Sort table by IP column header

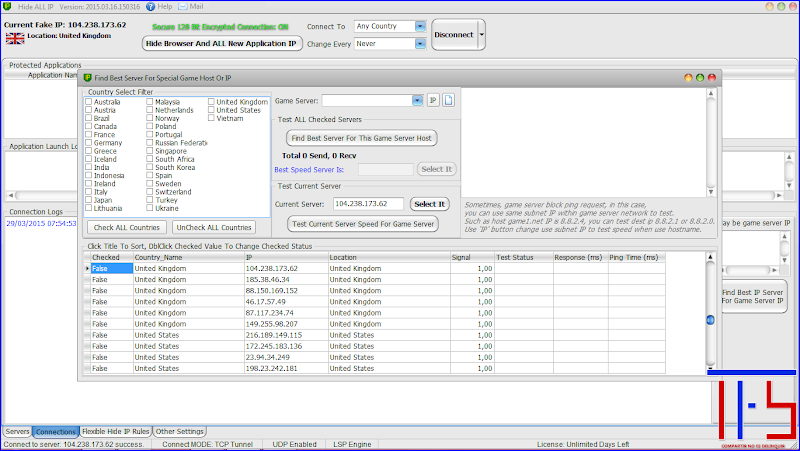point(286,257)
